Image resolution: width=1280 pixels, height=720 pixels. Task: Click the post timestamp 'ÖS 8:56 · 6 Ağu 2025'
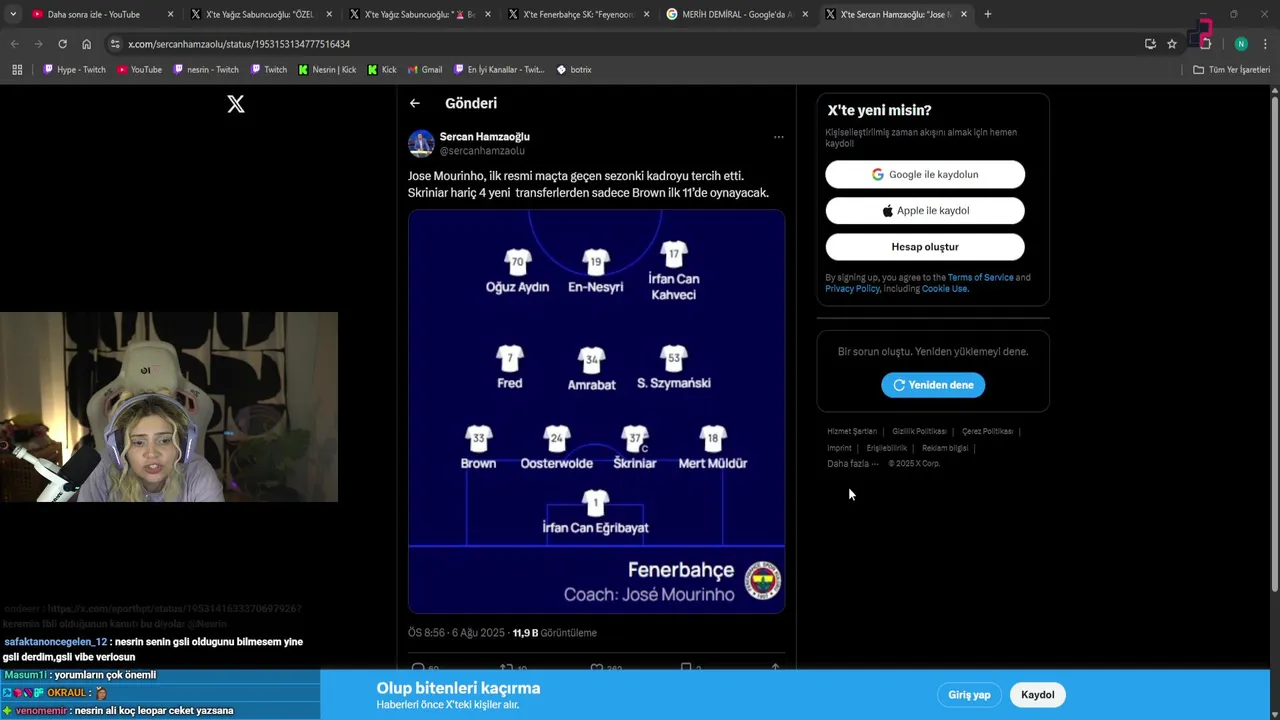457,633
